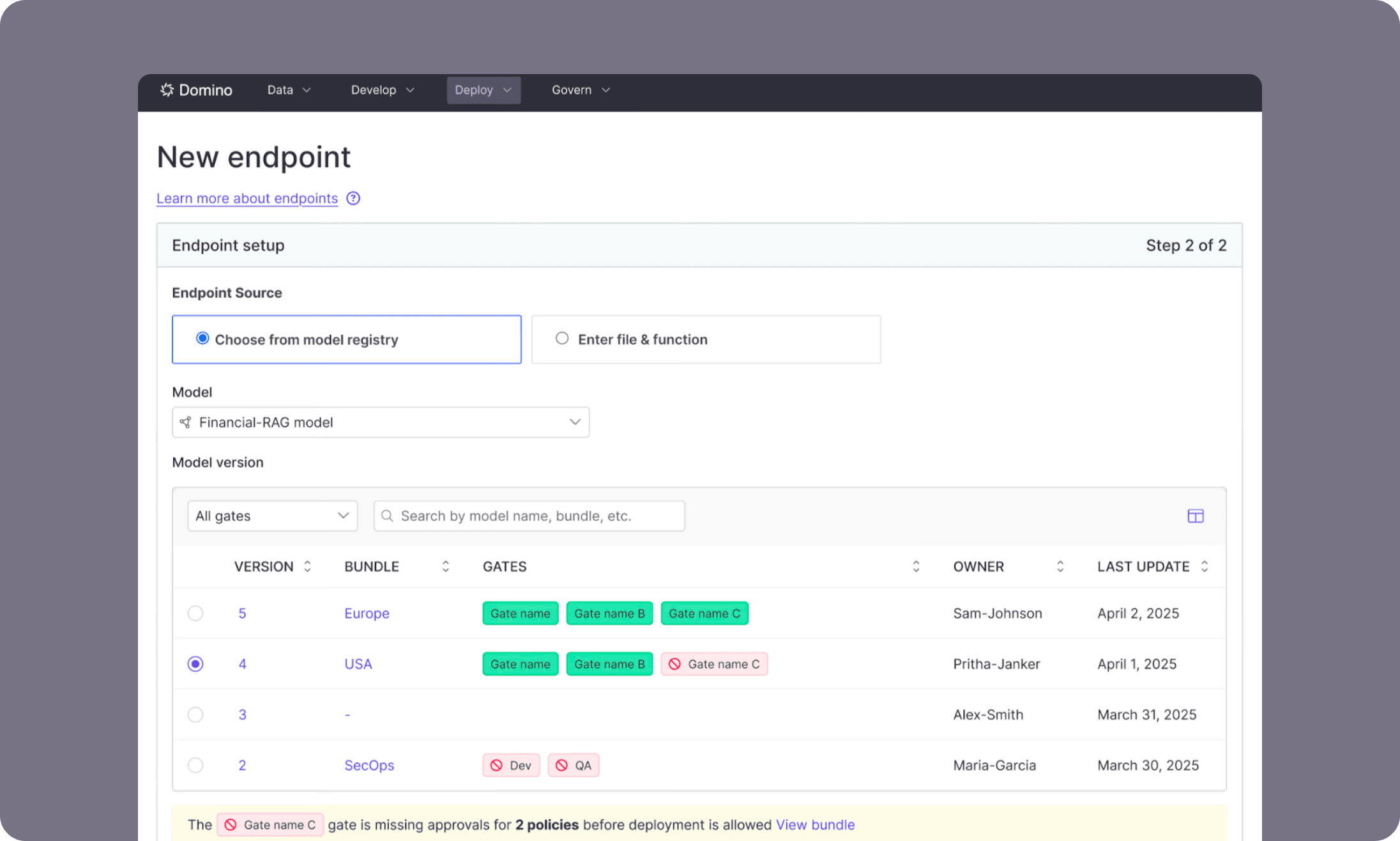Expand the Deploy menu chevron

pos(506,90)
